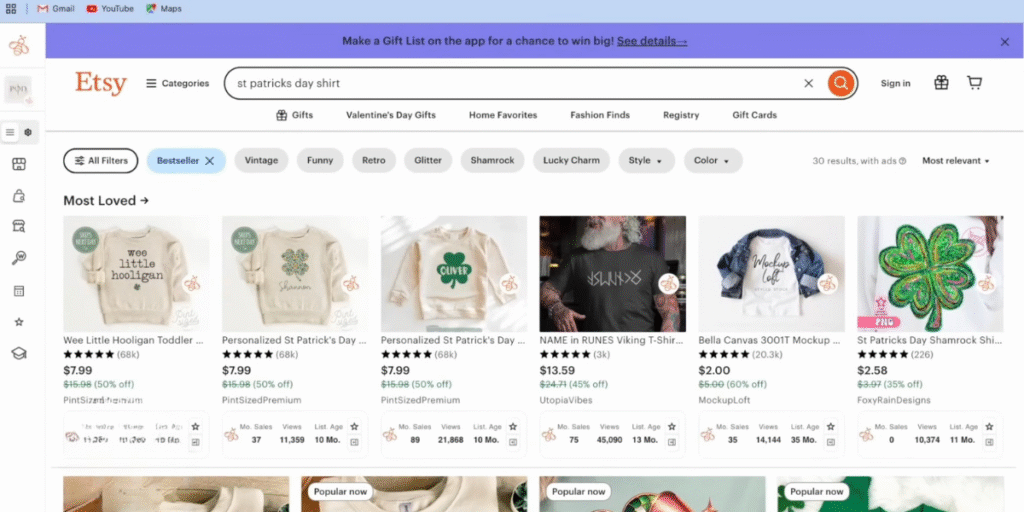Click the FoxyRainDesigns shop name
The image size is (1024, 512).
click(894, 400)
